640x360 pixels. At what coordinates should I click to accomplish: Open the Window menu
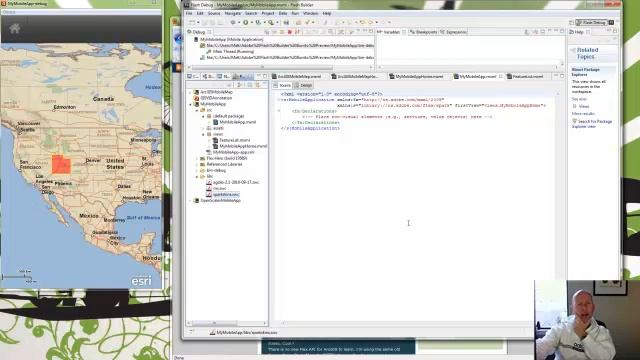311,13
